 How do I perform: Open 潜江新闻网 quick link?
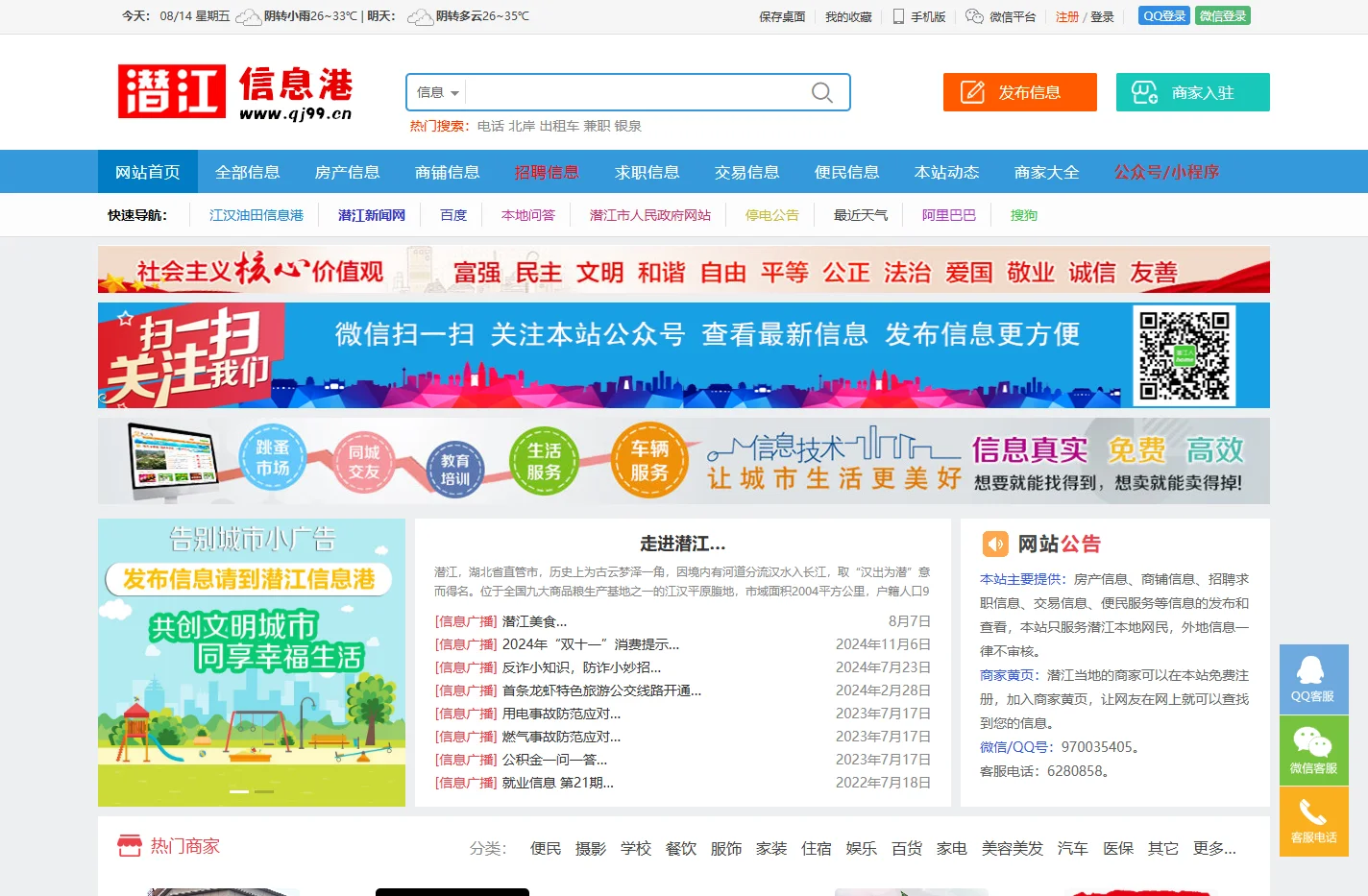point(372,215)
